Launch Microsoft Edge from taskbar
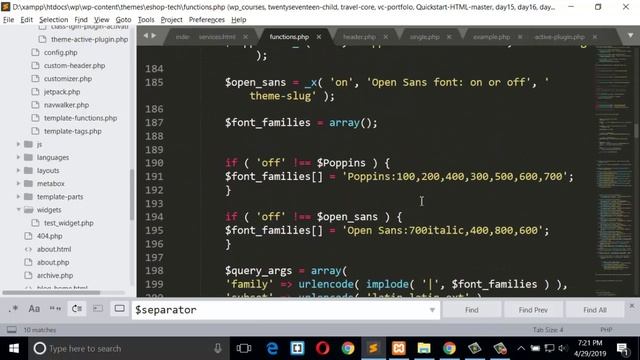The width and height of the screenshot is (640, 360). [x=272, y=348]
